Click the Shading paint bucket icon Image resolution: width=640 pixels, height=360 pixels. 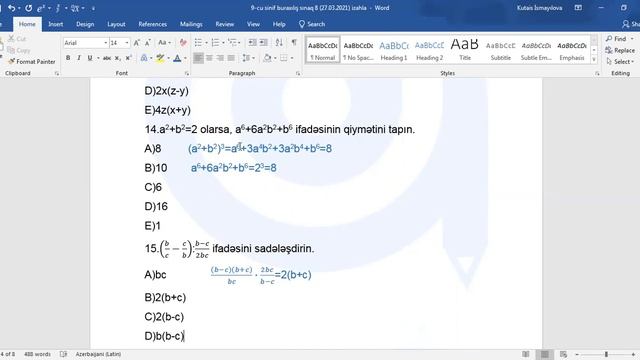click(267, 58)
